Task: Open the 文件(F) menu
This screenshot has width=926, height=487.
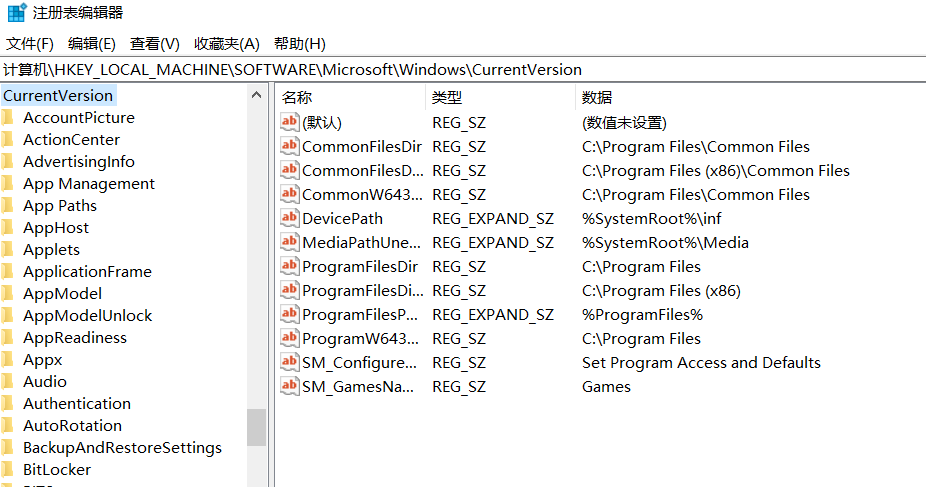Action: [30, 44]
